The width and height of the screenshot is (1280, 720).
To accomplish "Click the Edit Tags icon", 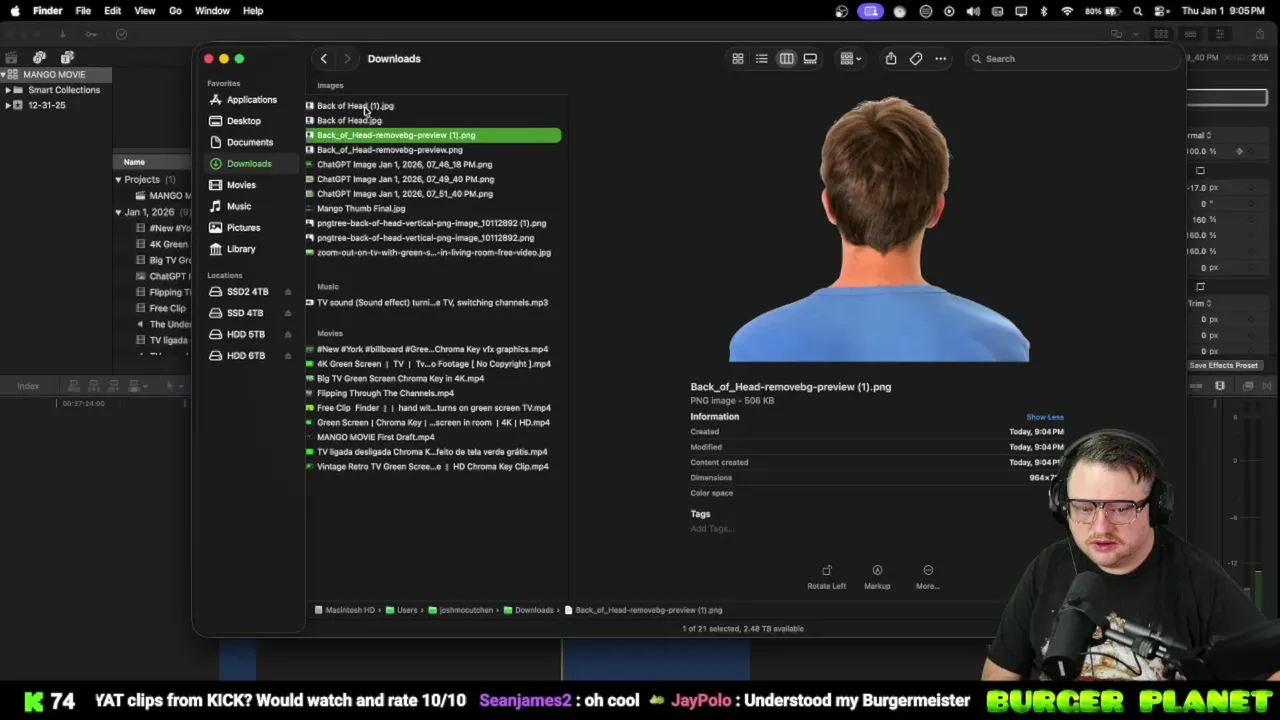I will pos(916,59).
